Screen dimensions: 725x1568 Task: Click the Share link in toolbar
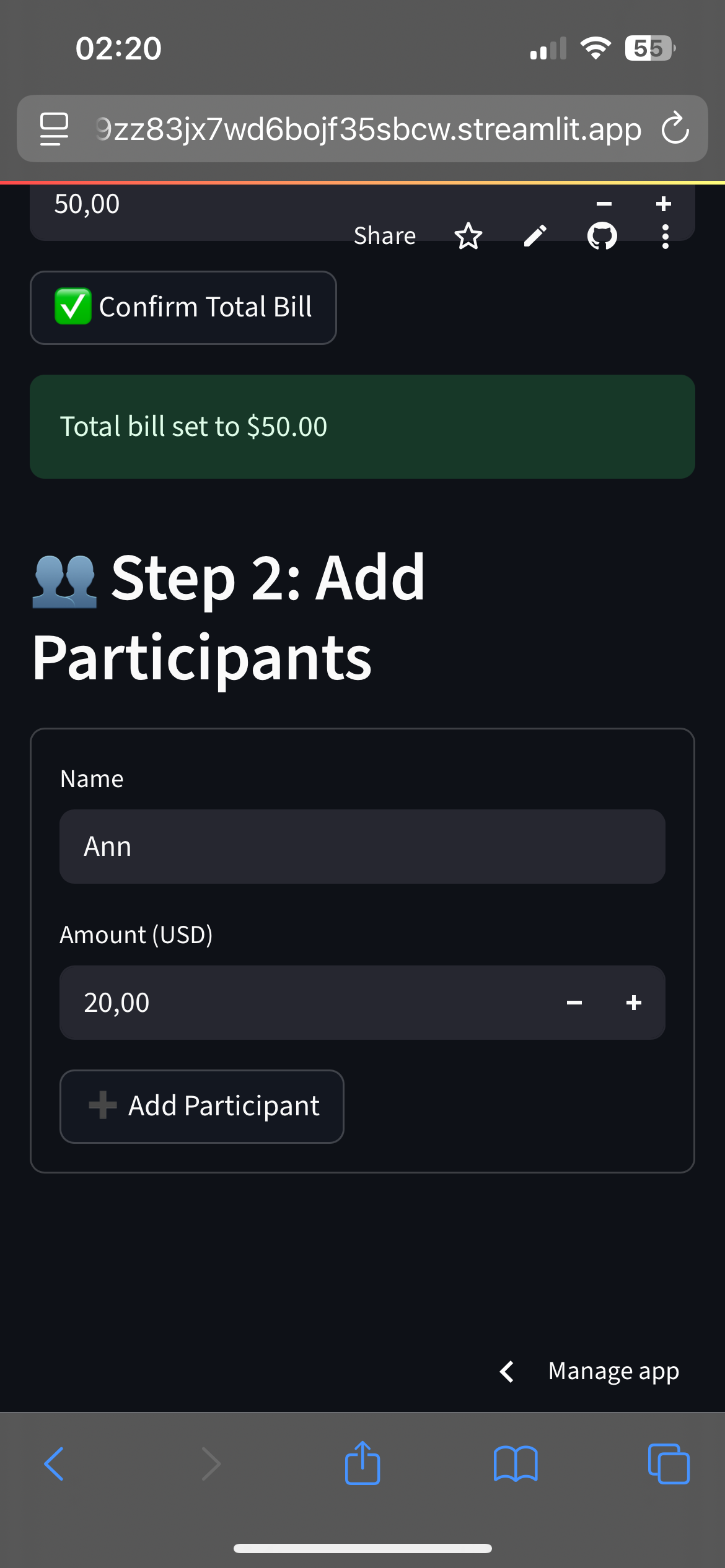tap(385, 236)
